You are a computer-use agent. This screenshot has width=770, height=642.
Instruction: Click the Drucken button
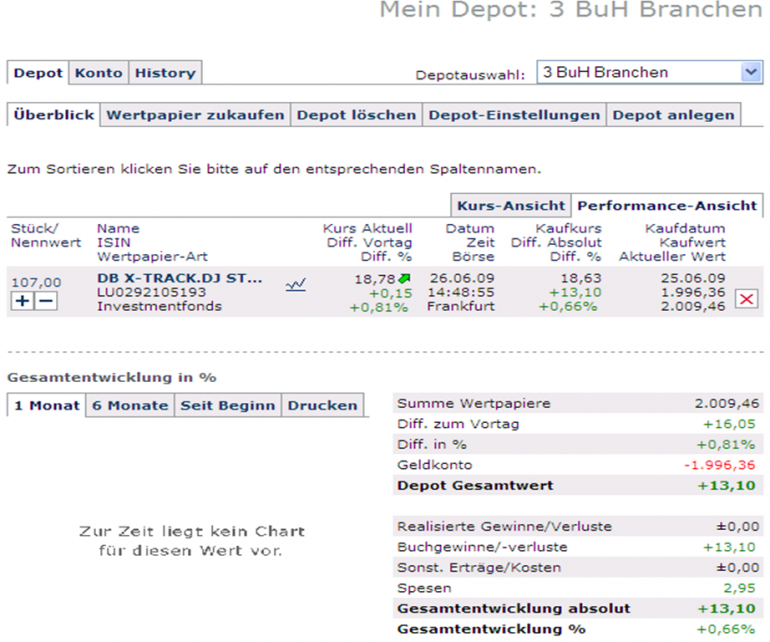(323, 405)
